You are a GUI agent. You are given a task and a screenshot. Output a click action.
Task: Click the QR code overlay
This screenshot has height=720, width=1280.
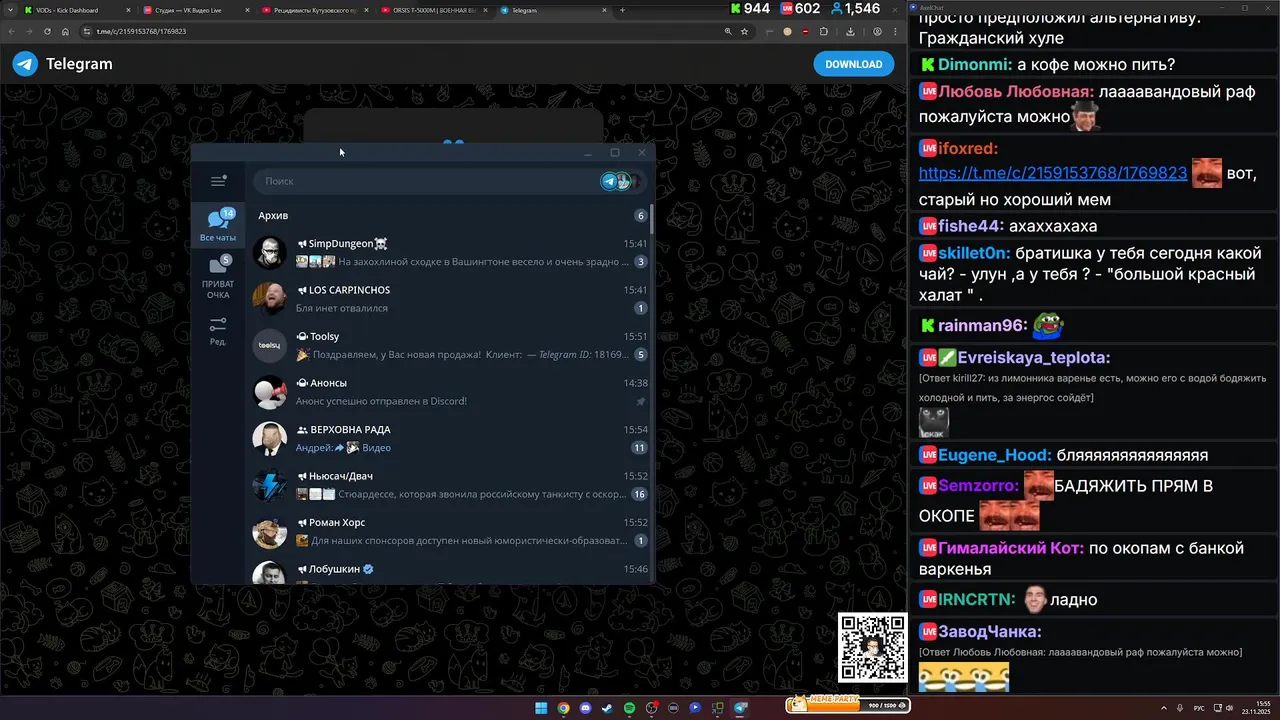[873, 647]
